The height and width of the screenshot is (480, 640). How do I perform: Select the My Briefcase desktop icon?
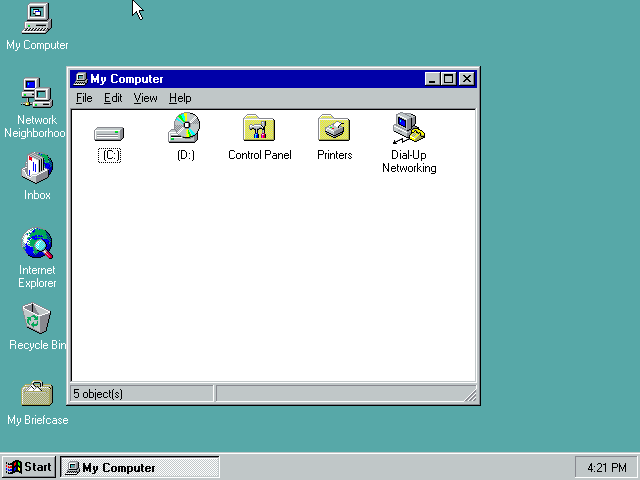(37, 393)
